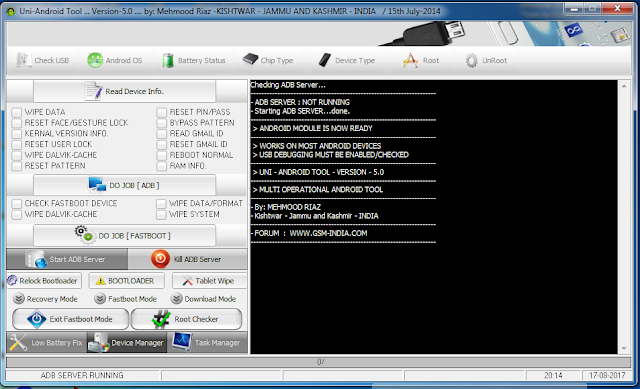Tick the READ GMAIL ID checkbox
640x389 pixels.
162,134
